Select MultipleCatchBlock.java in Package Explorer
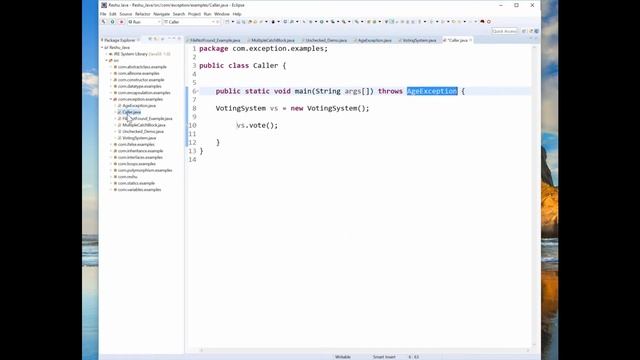640x360 pixels. coord(144,125)
